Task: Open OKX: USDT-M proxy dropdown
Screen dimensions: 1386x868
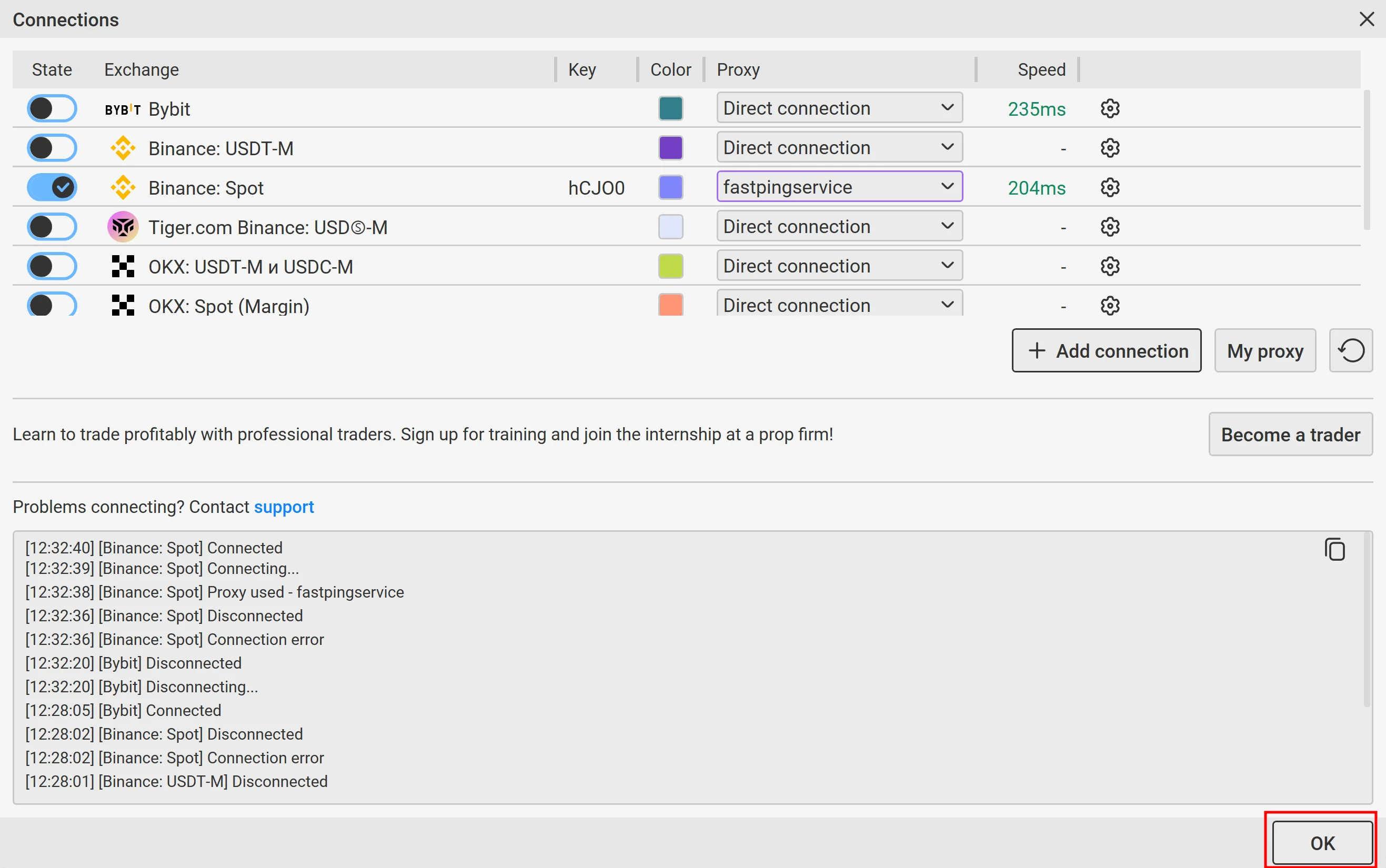Action: [839, 266]
